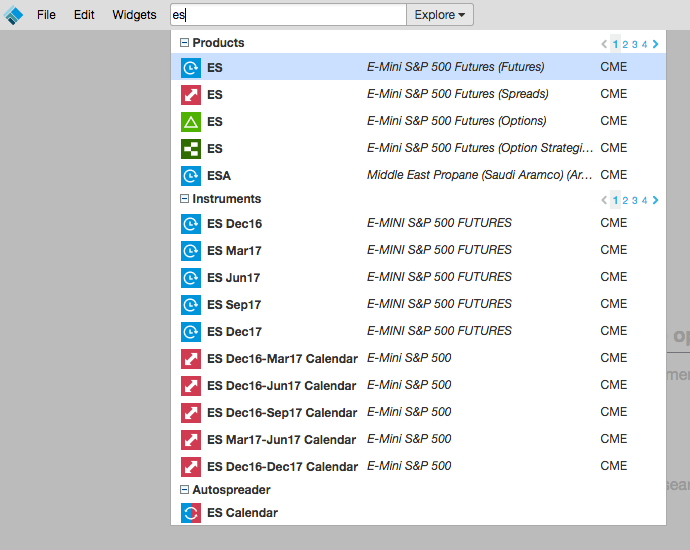Collapse the Products section
Image resolution: width=690 pixels, height=550 pixels.
pos(184,43)
